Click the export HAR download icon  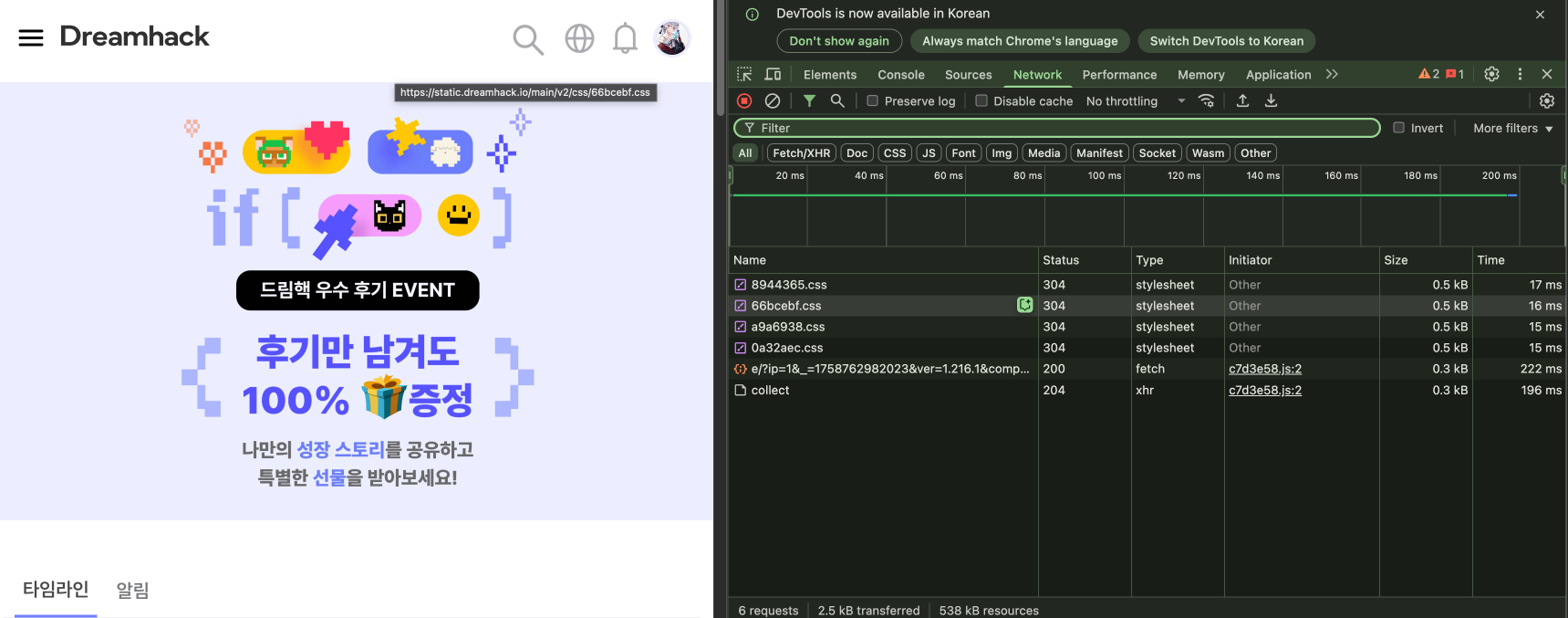point(1271,100)
